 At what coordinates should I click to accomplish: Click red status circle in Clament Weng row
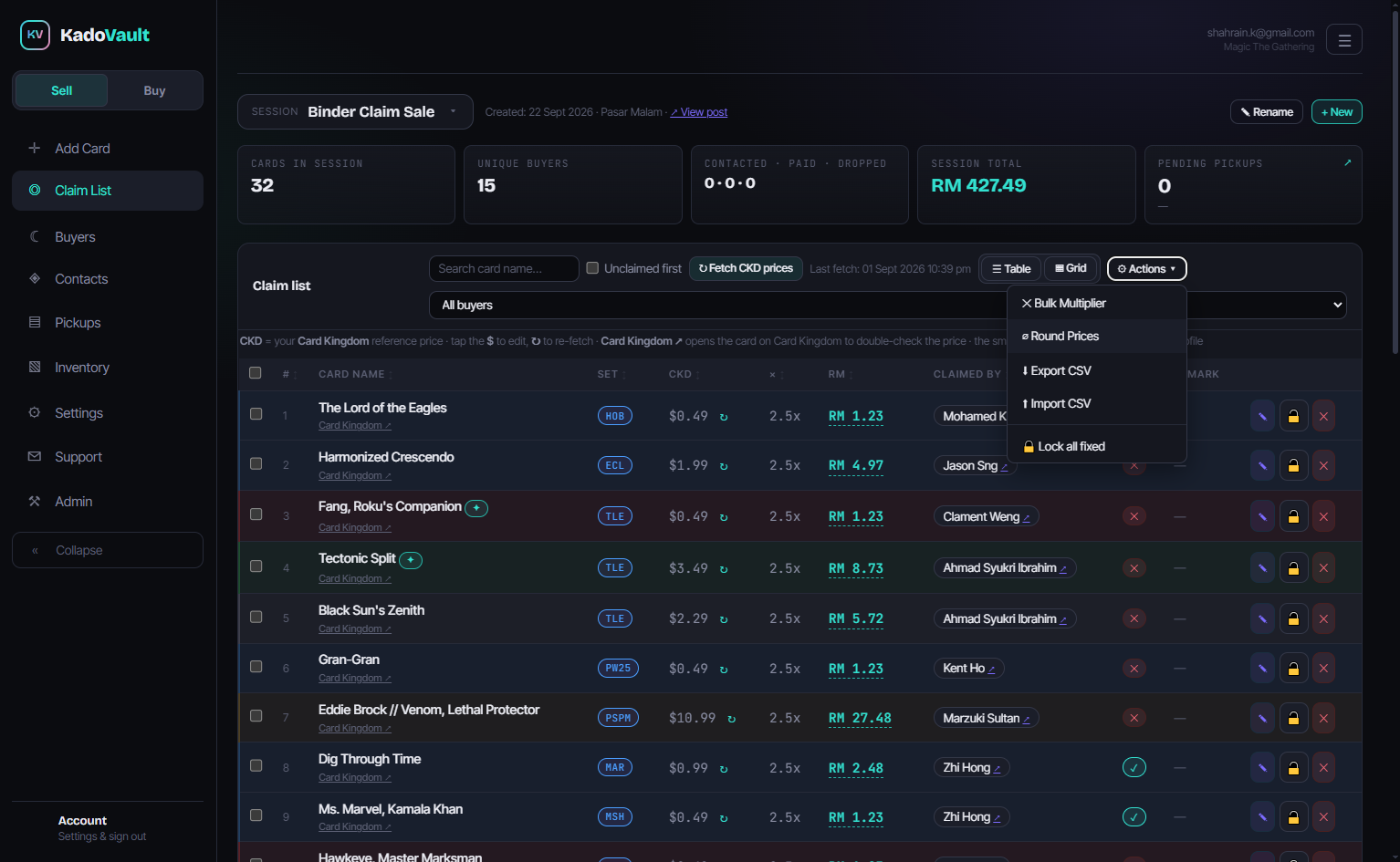pyautogui.click(x=1134, y=516)
